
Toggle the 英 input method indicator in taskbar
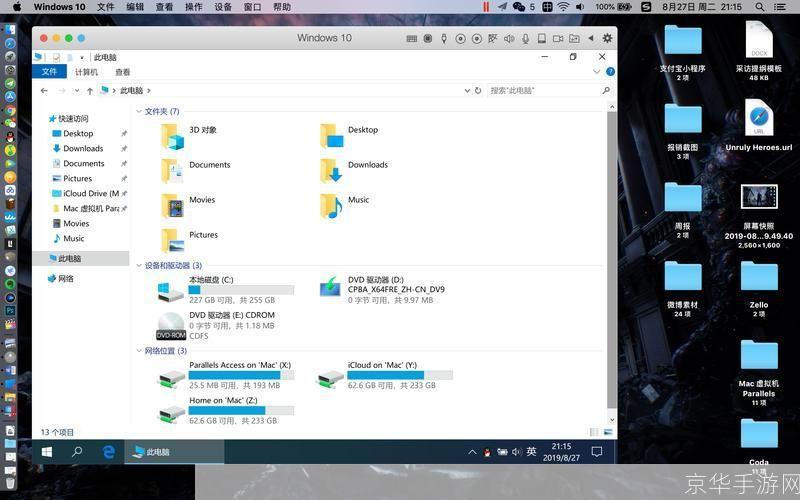coord(532,452)
